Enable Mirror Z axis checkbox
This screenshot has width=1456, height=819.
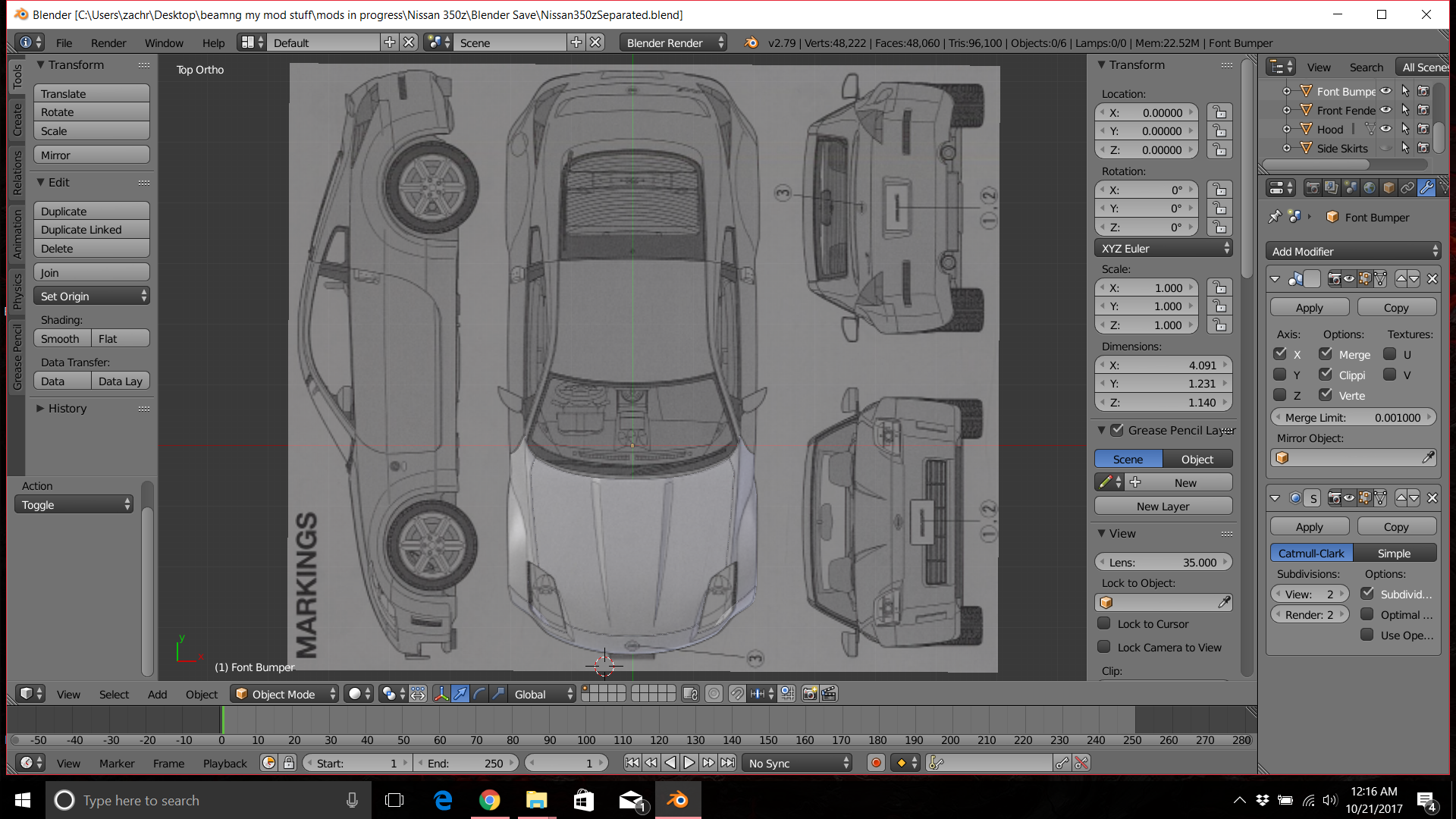click(1280, 394)
